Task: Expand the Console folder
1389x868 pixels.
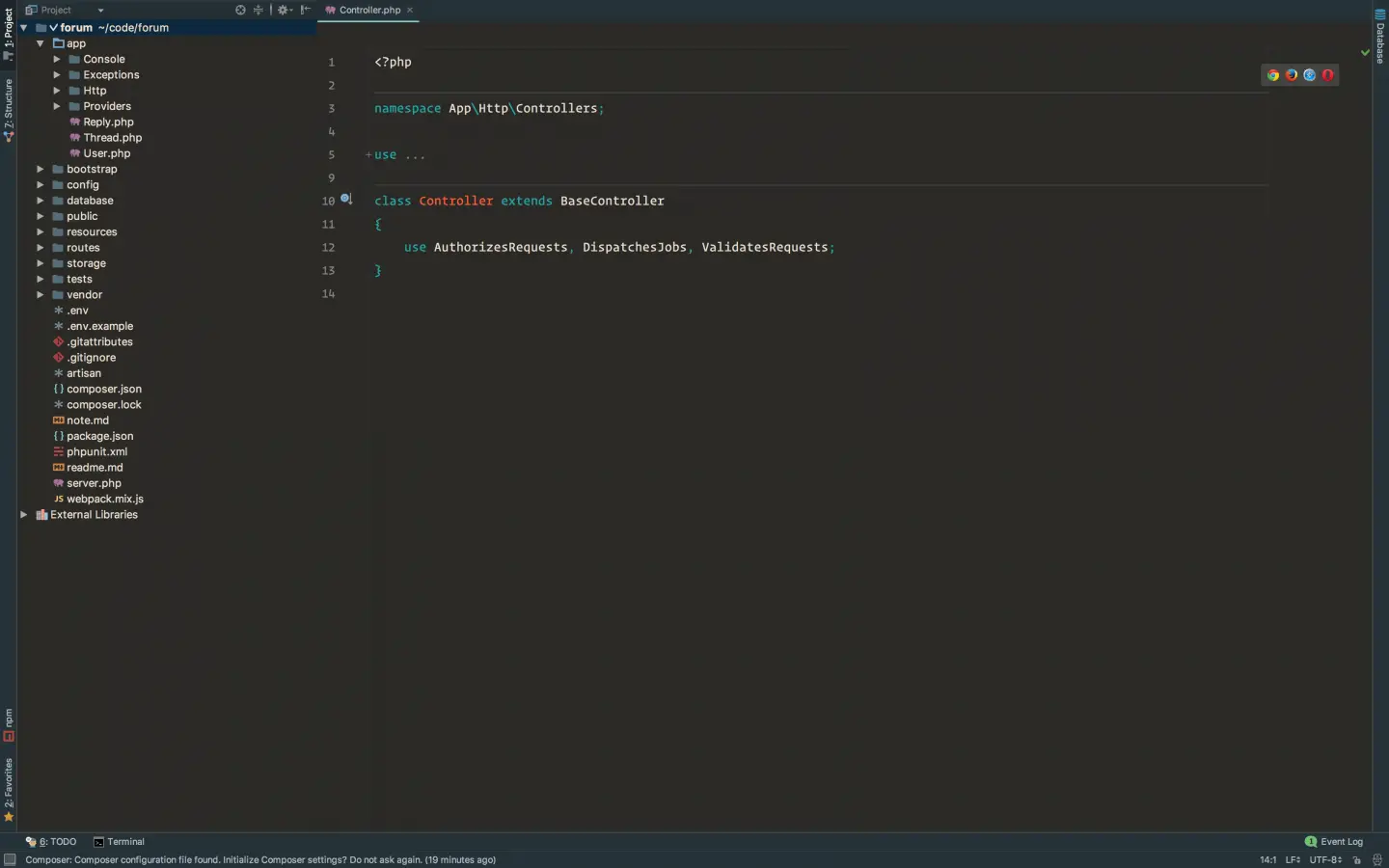Action: pyautogui.click(x=57, y=60)
